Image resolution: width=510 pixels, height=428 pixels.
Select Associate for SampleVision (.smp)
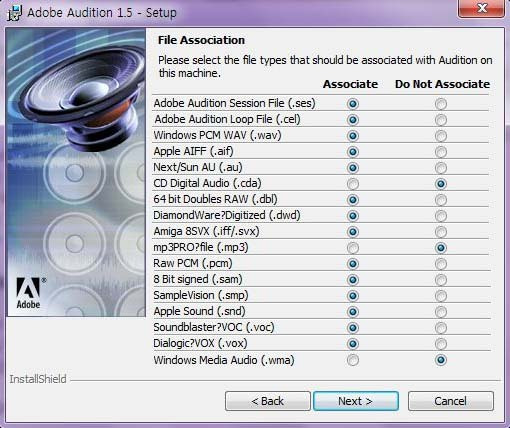point(353,296)
